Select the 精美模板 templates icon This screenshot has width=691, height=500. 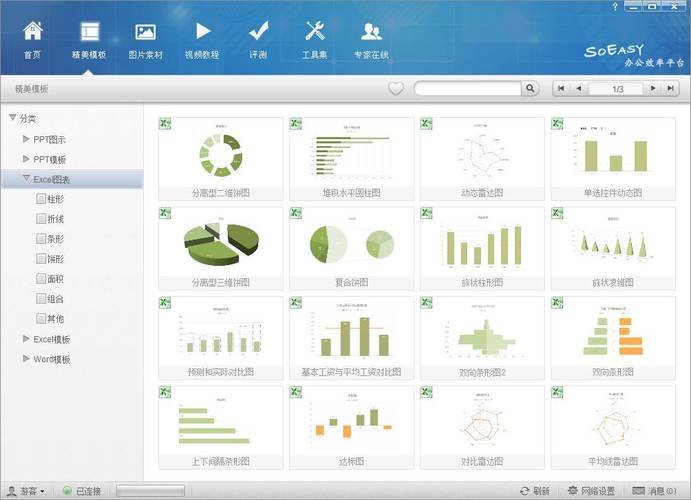pos(90,31)
